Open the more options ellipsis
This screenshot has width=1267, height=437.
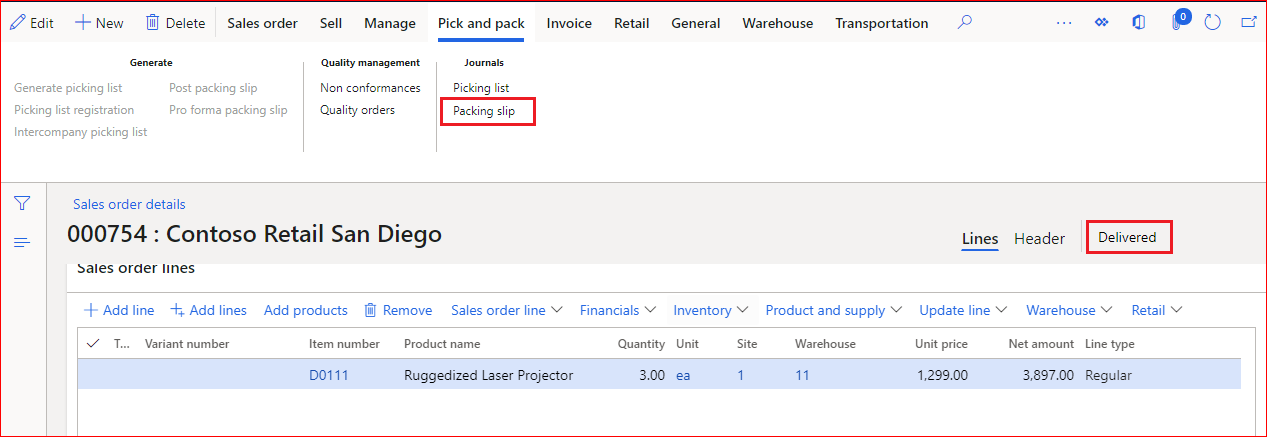(x=1064, y=23)
